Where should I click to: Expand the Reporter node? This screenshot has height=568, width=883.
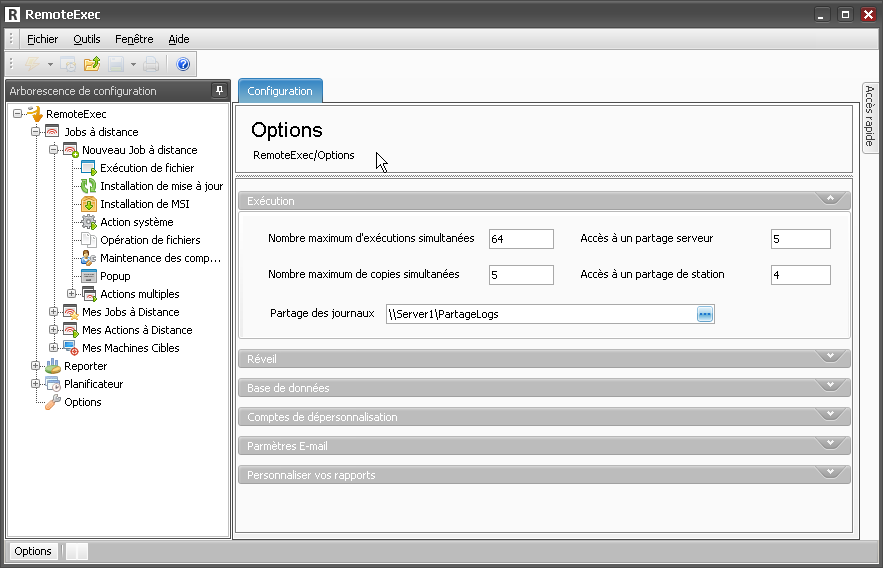pos(35,366)
